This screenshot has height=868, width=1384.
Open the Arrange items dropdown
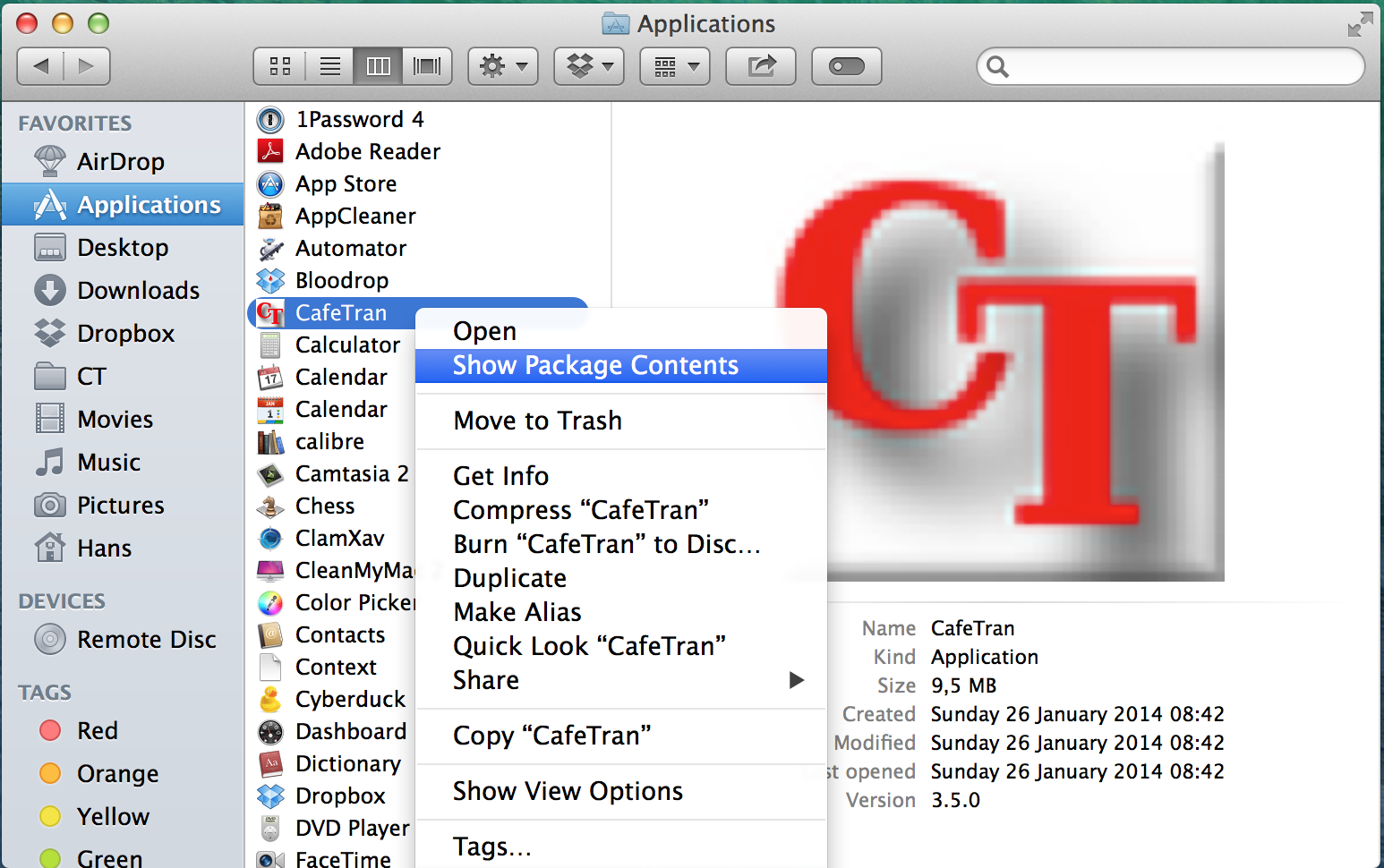[674, 66]
